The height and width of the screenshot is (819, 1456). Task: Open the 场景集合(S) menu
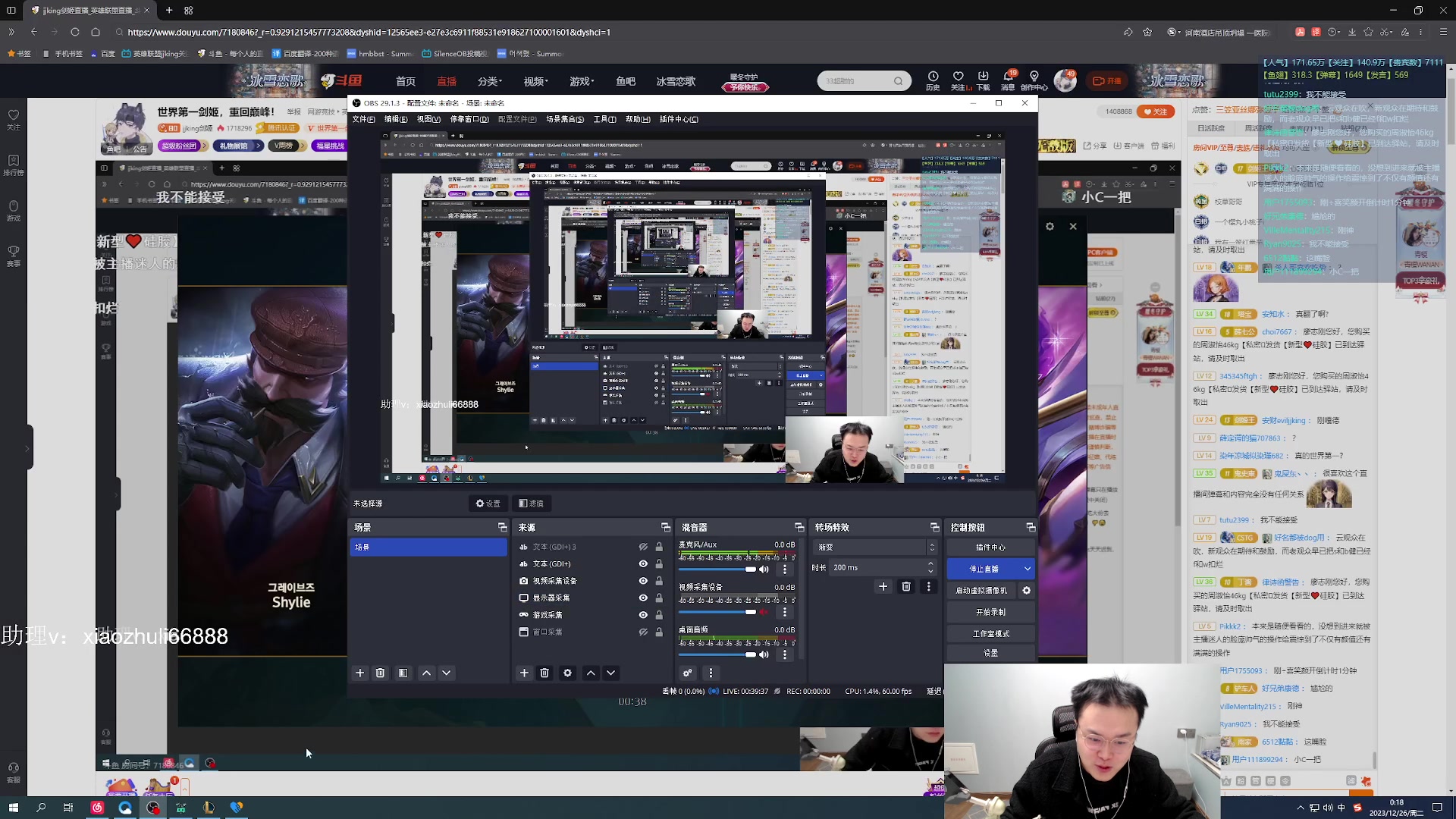pos(565,119)
